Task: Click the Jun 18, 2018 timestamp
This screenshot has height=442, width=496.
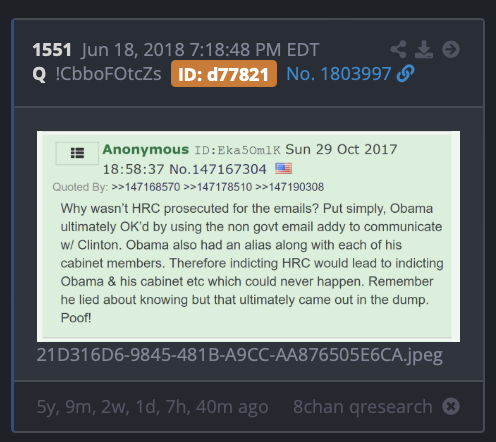Action: 200,50
